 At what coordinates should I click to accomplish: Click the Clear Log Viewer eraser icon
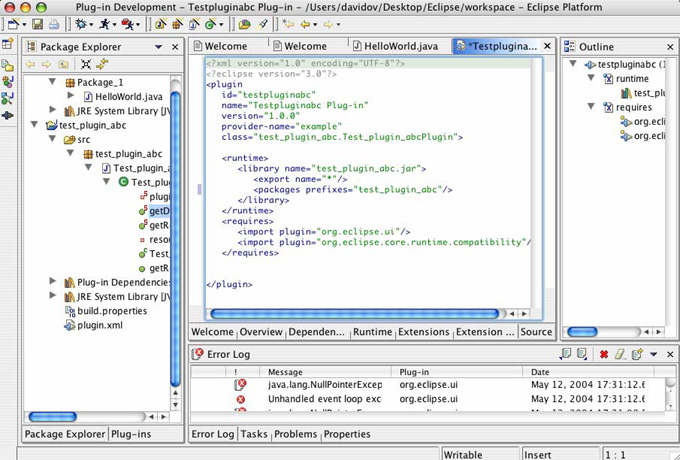pos(620,354)
